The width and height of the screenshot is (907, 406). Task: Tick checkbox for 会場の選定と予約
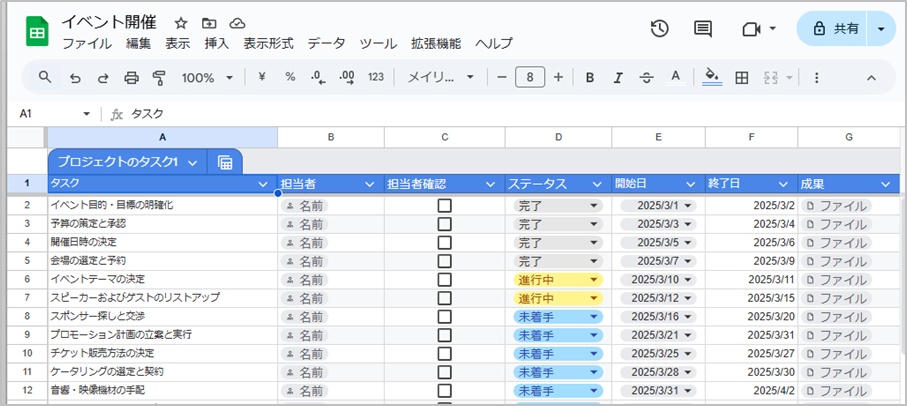tap(444, 261)
